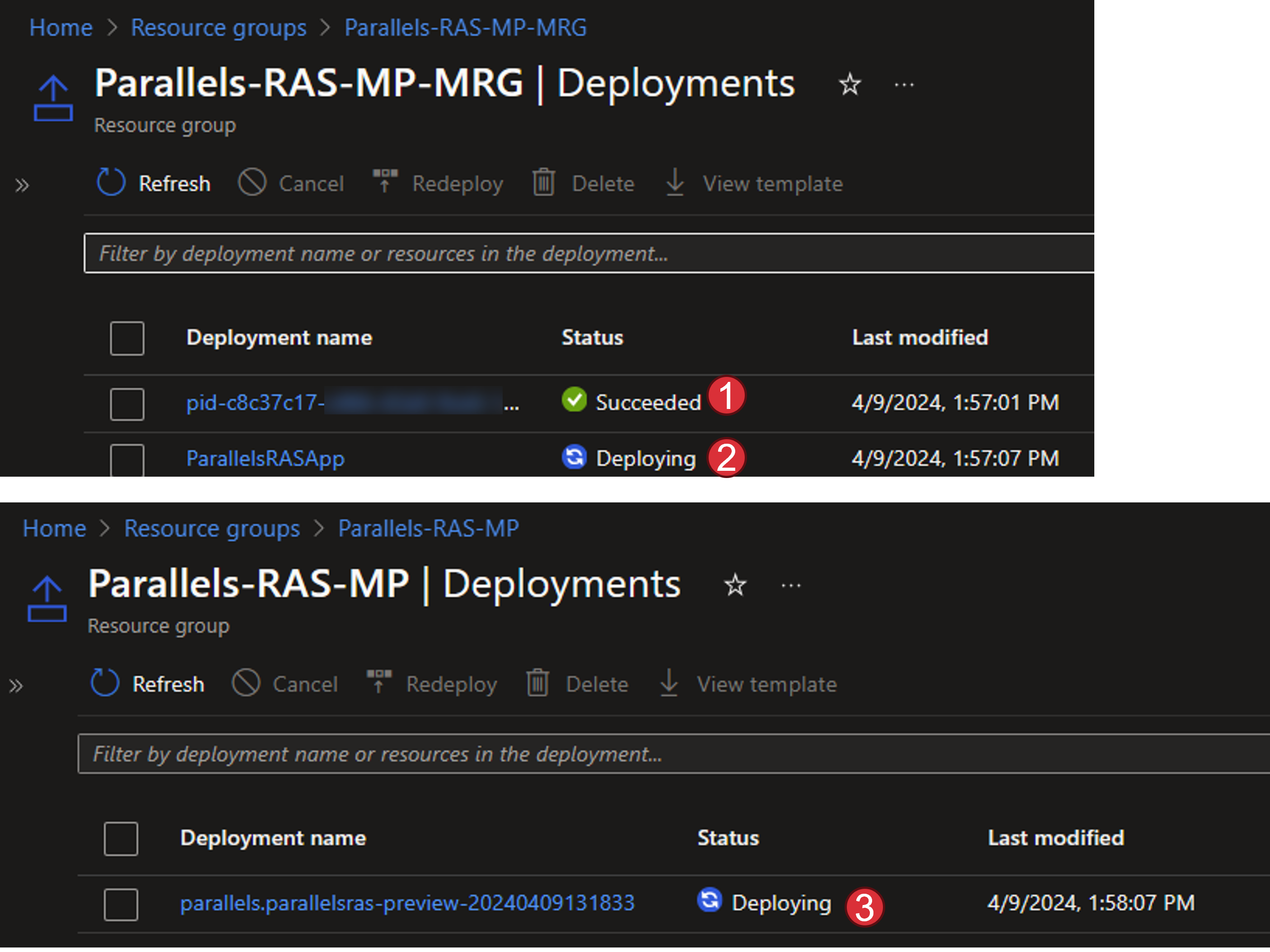This screenshot has width=1270, height=952.
Task: Click Delete trash icon in Parallels-RAS-MP-MRG pane
Action: pyautogui.click(x=543, y=183)
